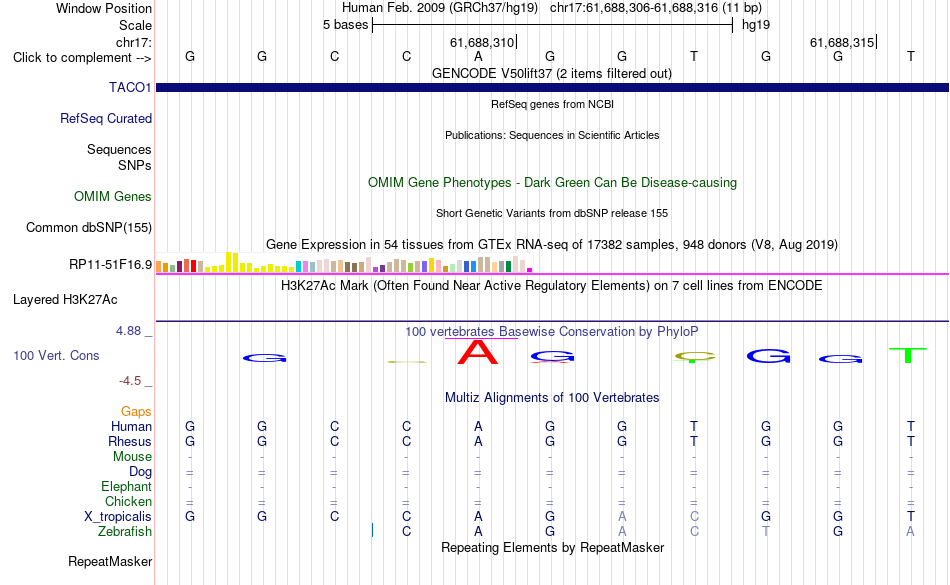This screenshot has height=585, width=950.
Task: Select the Dog species row label
Action: click(140, 471)
